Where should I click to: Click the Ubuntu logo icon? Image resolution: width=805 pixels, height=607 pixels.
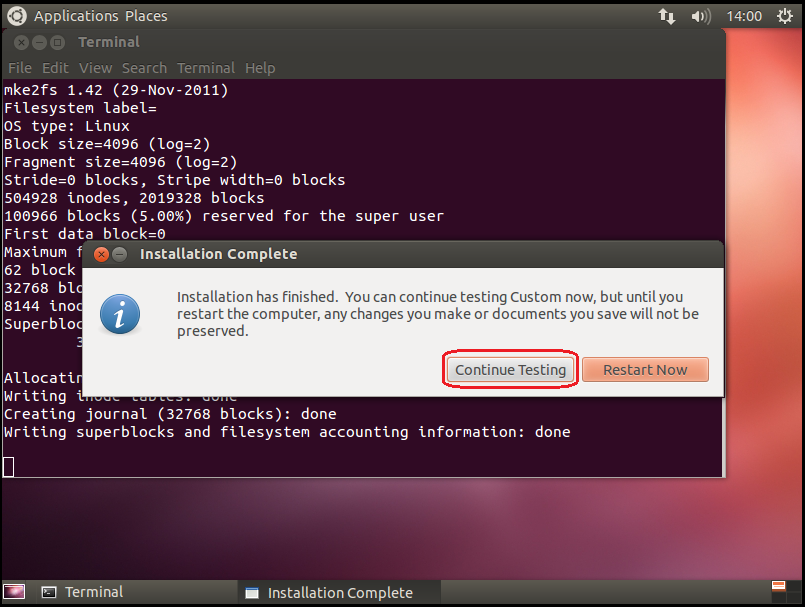point(17,16)
